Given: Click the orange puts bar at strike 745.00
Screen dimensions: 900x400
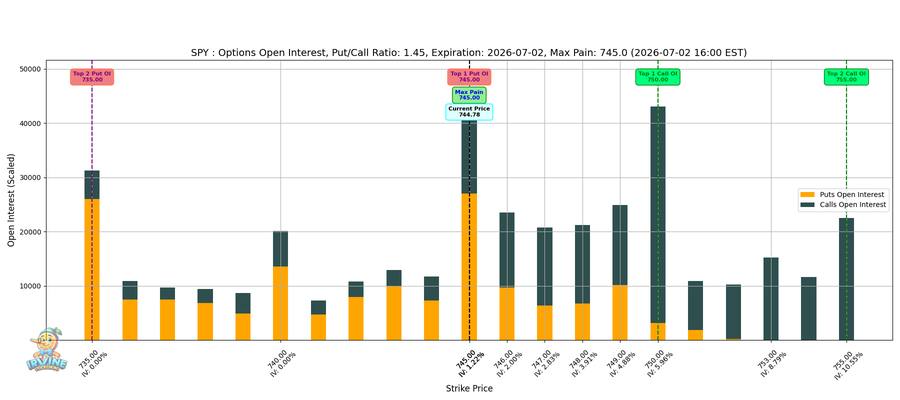Looking at the screenshot, I should 469,267.
